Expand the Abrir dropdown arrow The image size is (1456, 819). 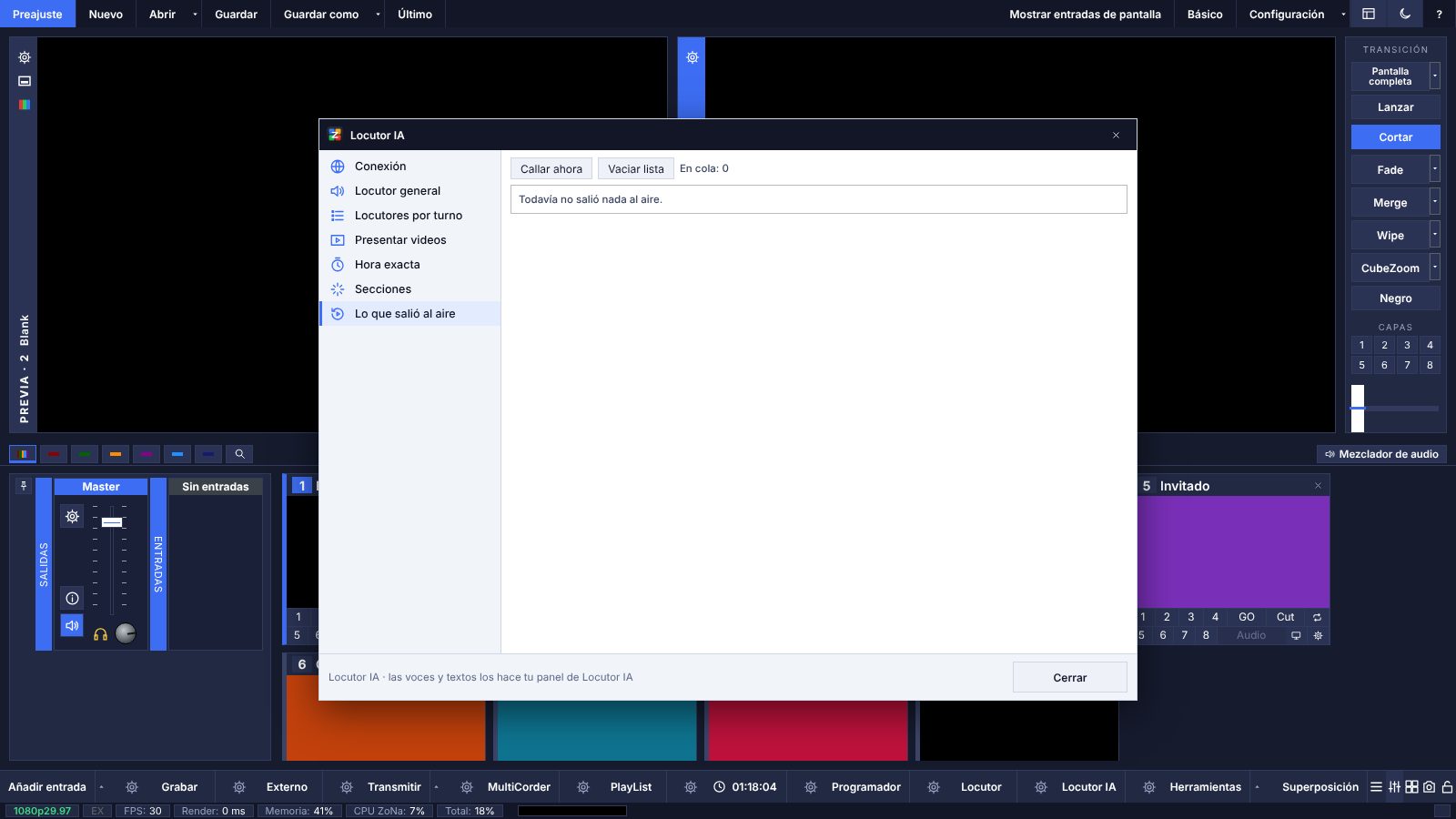pyautogui.click(x=195, y=14)
